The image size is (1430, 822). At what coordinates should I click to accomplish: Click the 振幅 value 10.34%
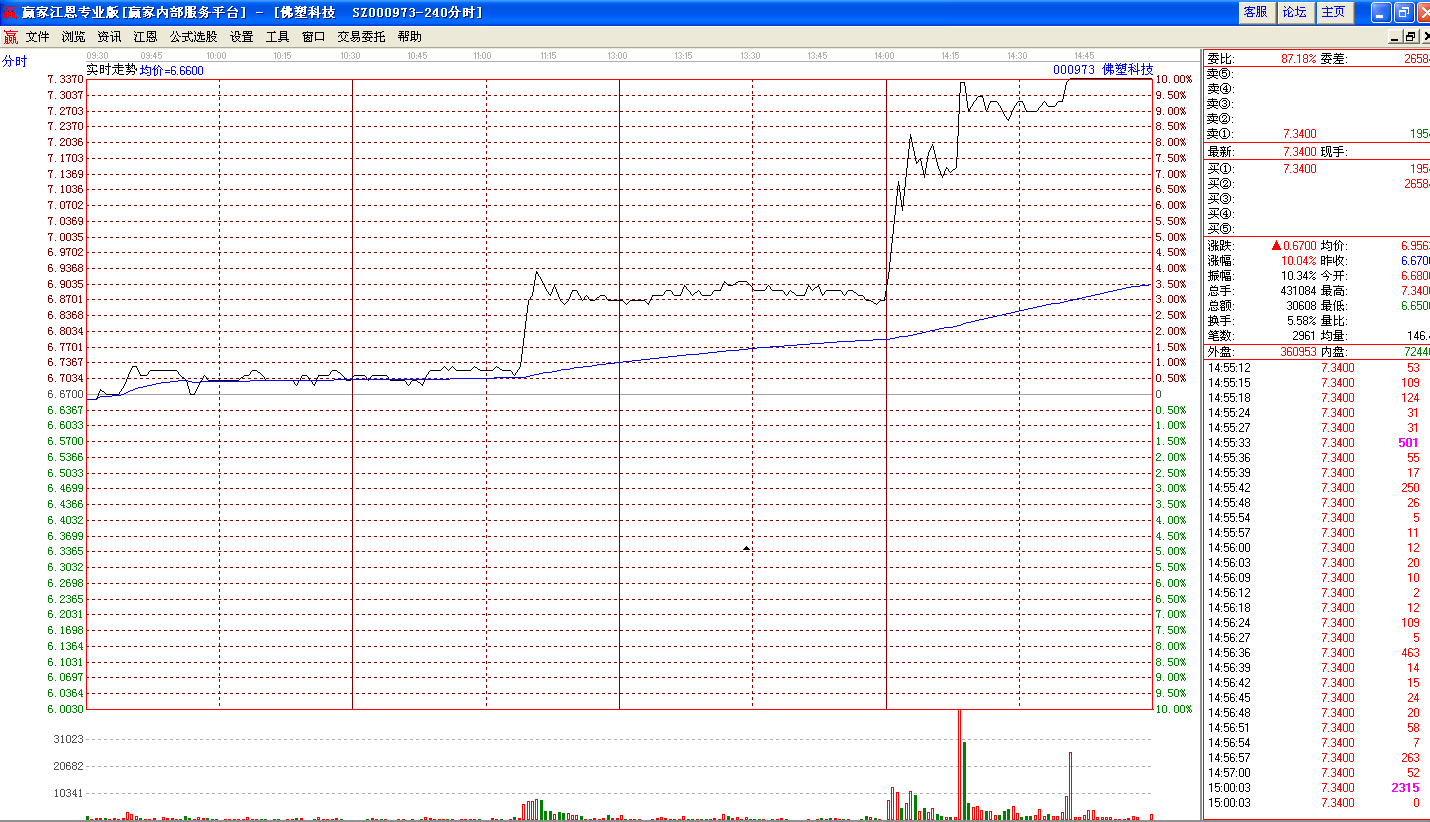(x=1299, y=276)
